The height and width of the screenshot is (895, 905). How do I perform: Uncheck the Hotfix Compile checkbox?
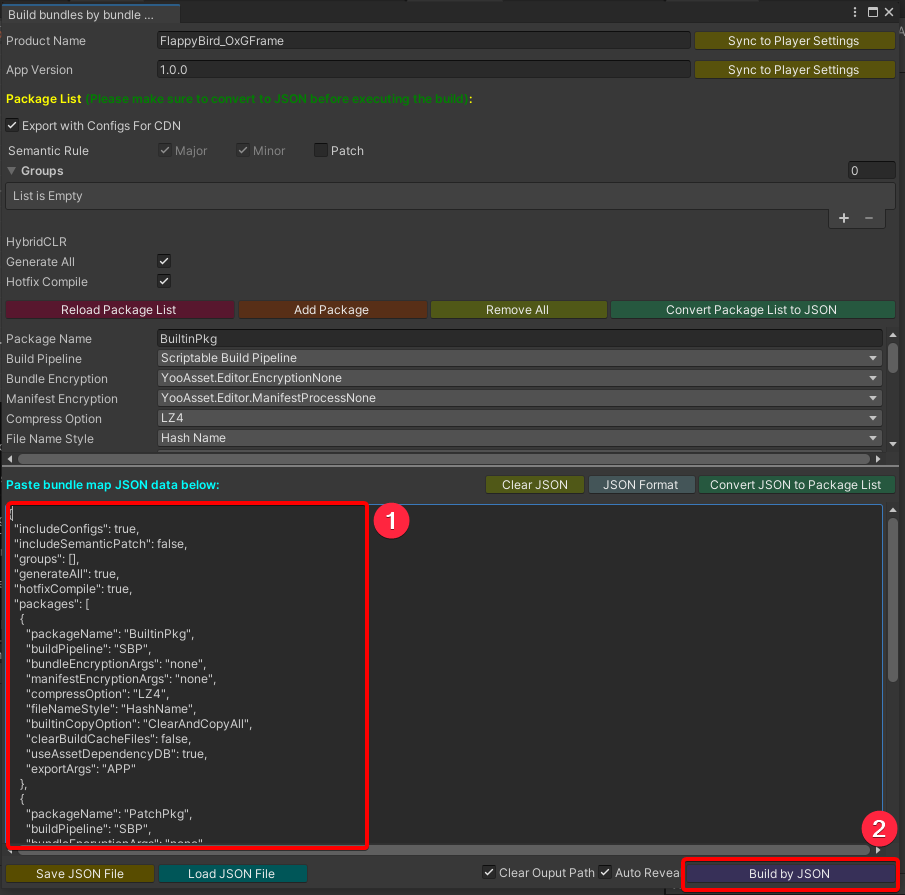coord(165,282)
